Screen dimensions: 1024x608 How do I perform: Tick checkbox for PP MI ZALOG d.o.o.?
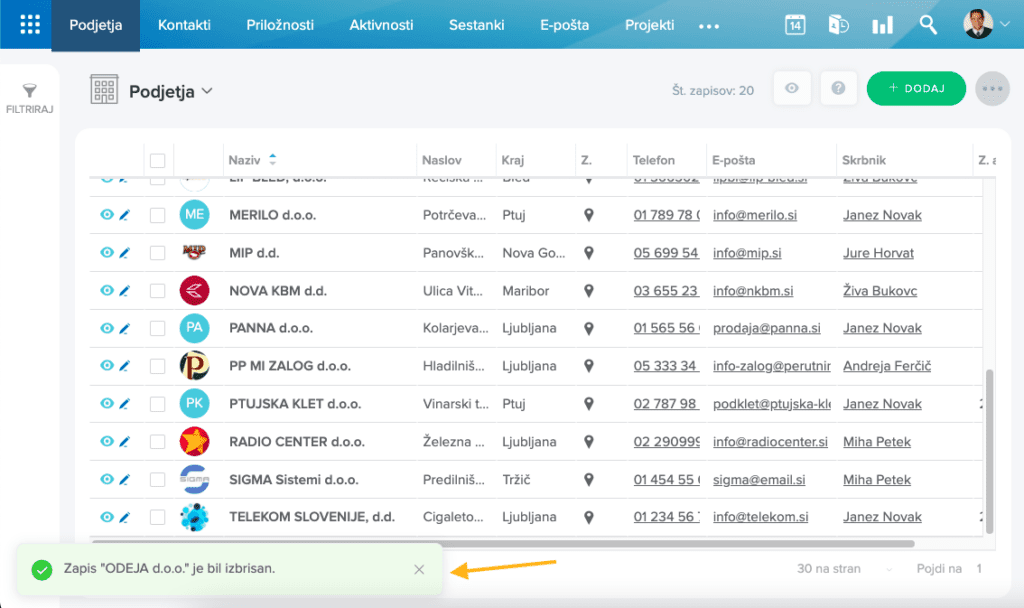point(157,366)
